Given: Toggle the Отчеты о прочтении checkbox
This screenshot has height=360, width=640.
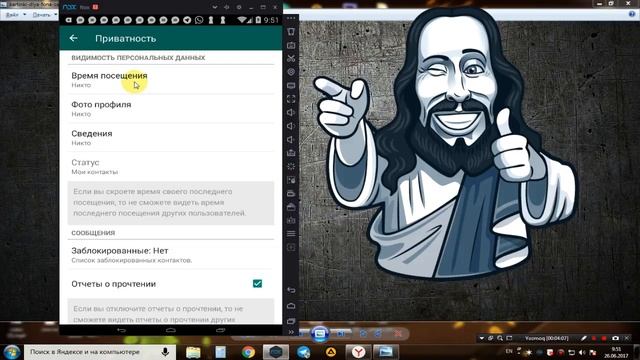Looking at the screenshot, I should point(257,284).
